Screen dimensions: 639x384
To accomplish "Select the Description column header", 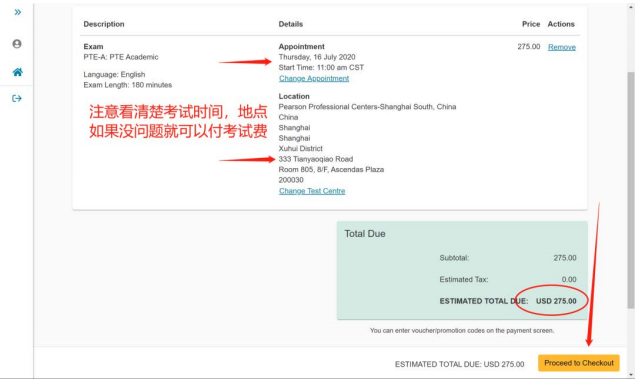I will click(104, 24).
